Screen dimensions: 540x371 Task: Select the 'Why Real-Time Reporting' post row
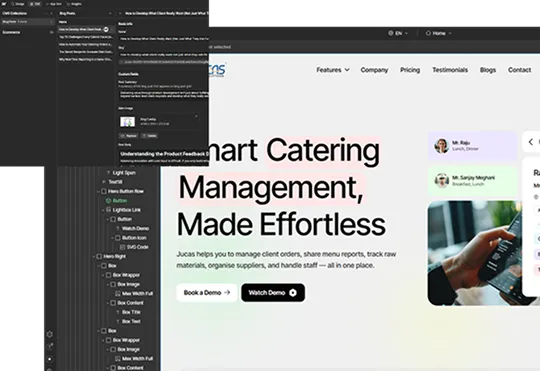click(x=85, y=59)
